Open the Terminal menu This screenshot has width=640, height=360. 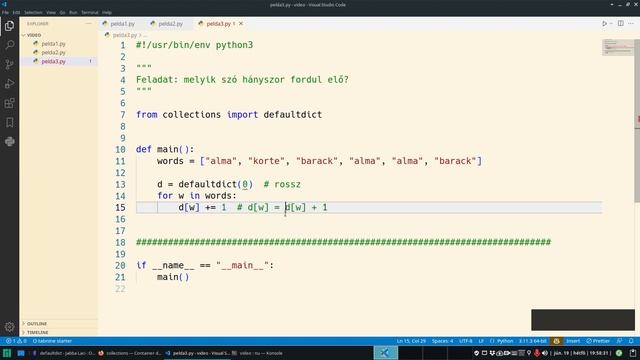[x=90, y=13]
